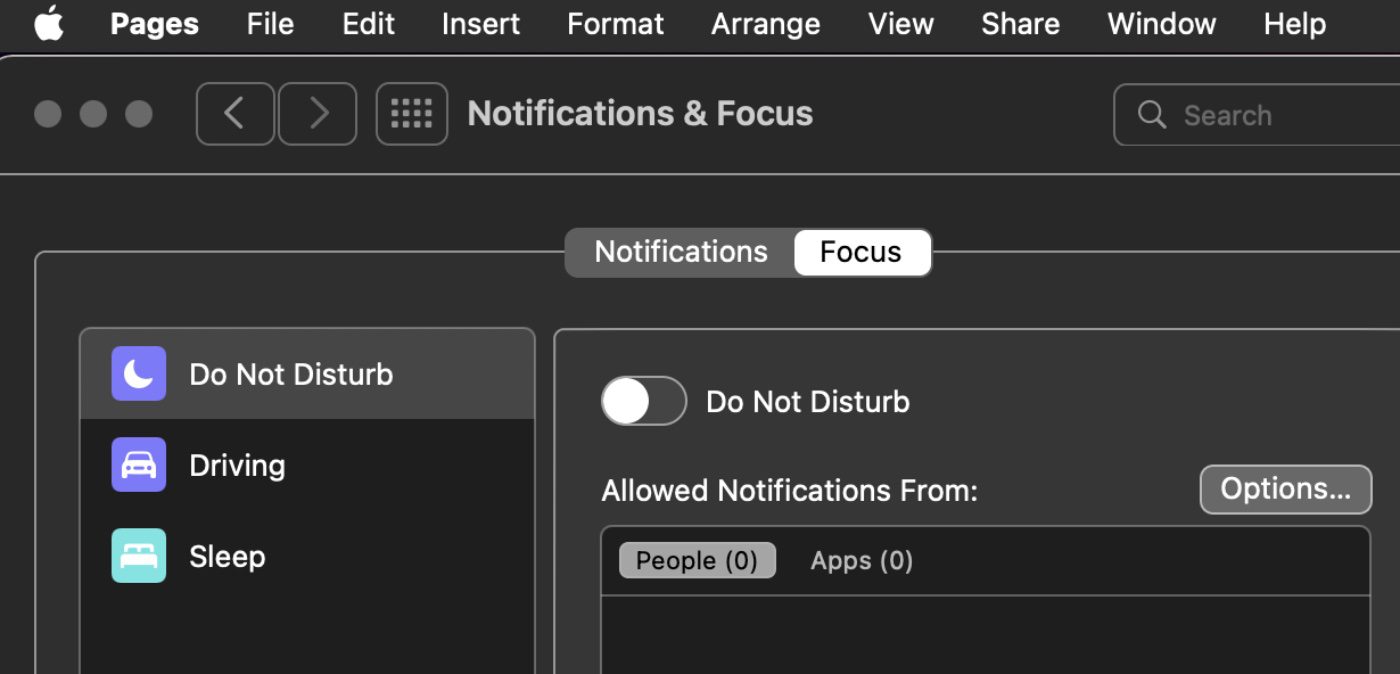Click the Driving car icon
Viewport: 1400px width, 674px height.
[138, 465]
